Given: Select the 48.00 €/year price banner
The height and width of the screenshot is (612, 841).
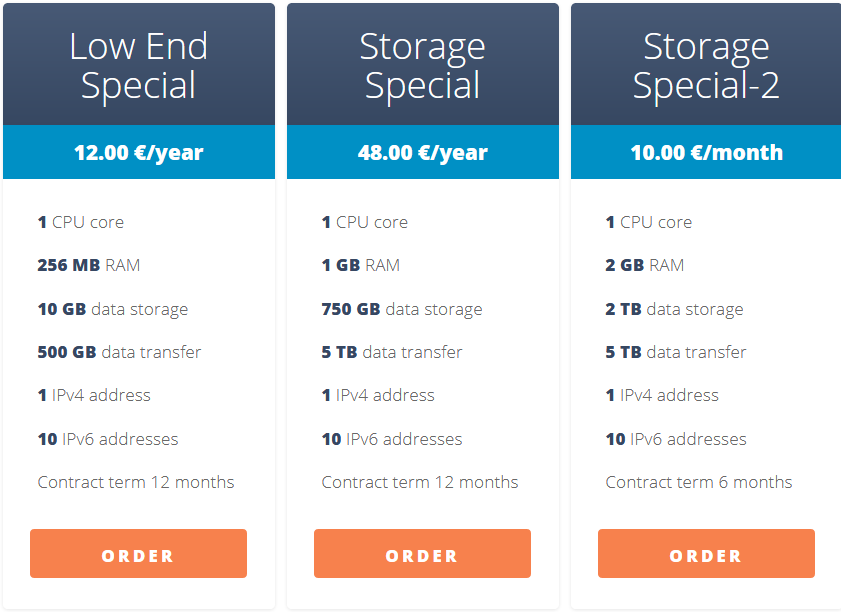Looking at the screenshot, I should coord(422,153).
